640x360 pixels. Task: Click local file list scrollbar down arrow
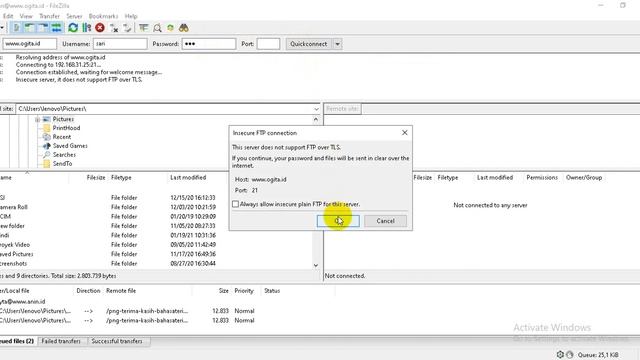(316, 265)
